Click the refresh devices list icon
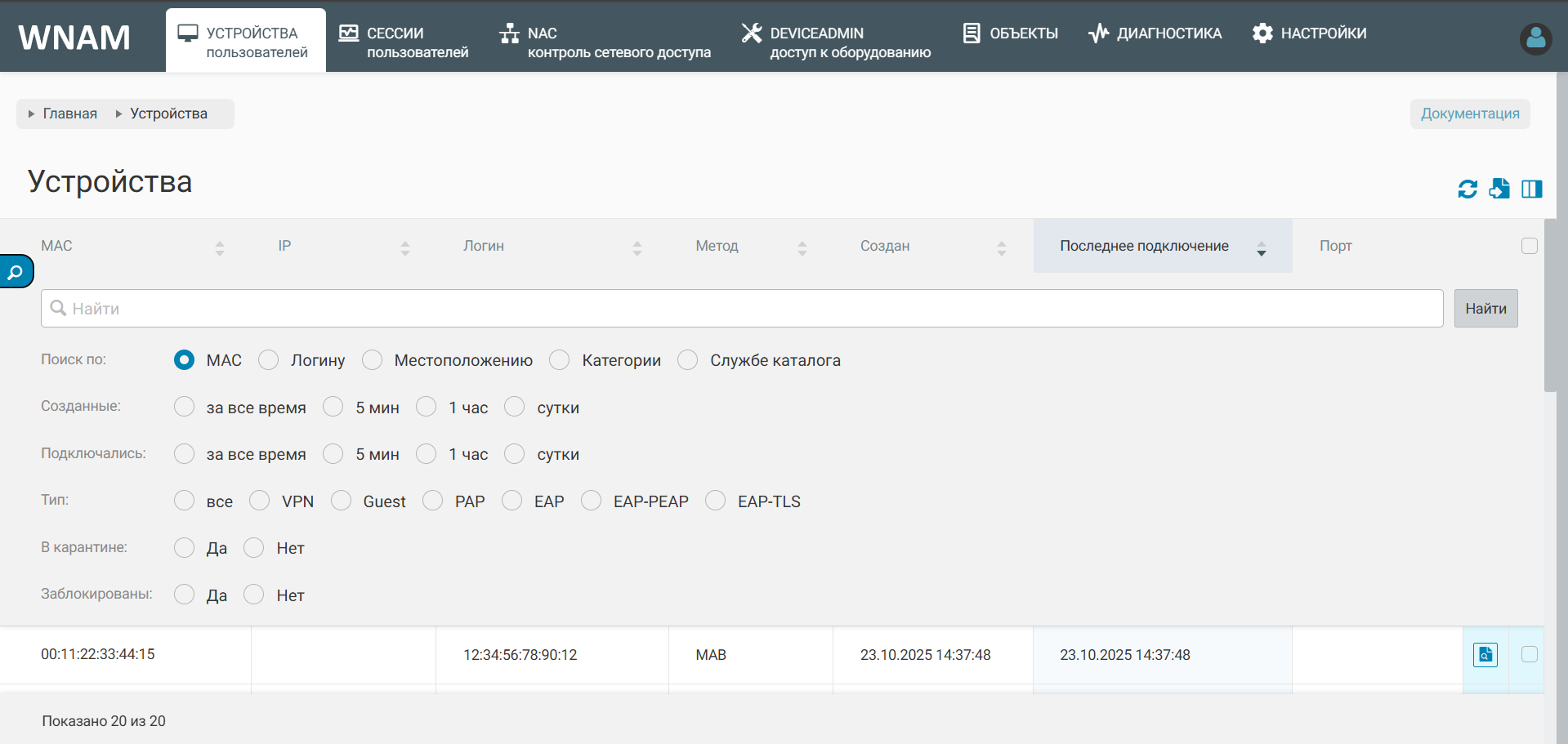This screenshot has width=1568, height=744. [1467, 189]
